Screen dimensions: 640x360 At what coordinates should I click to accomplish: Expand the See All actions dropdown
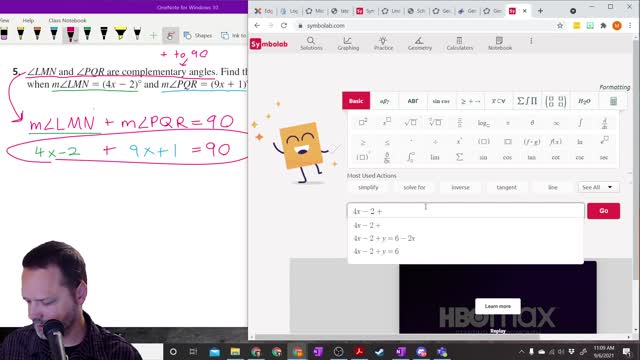point(598,187)
